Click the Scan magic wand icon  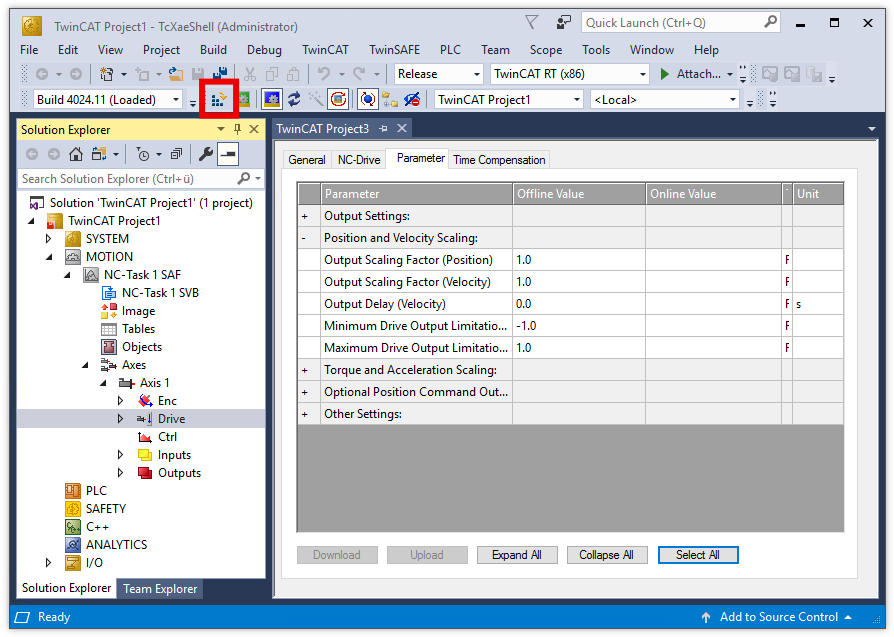pyautogui.click(x=315, y=100)
